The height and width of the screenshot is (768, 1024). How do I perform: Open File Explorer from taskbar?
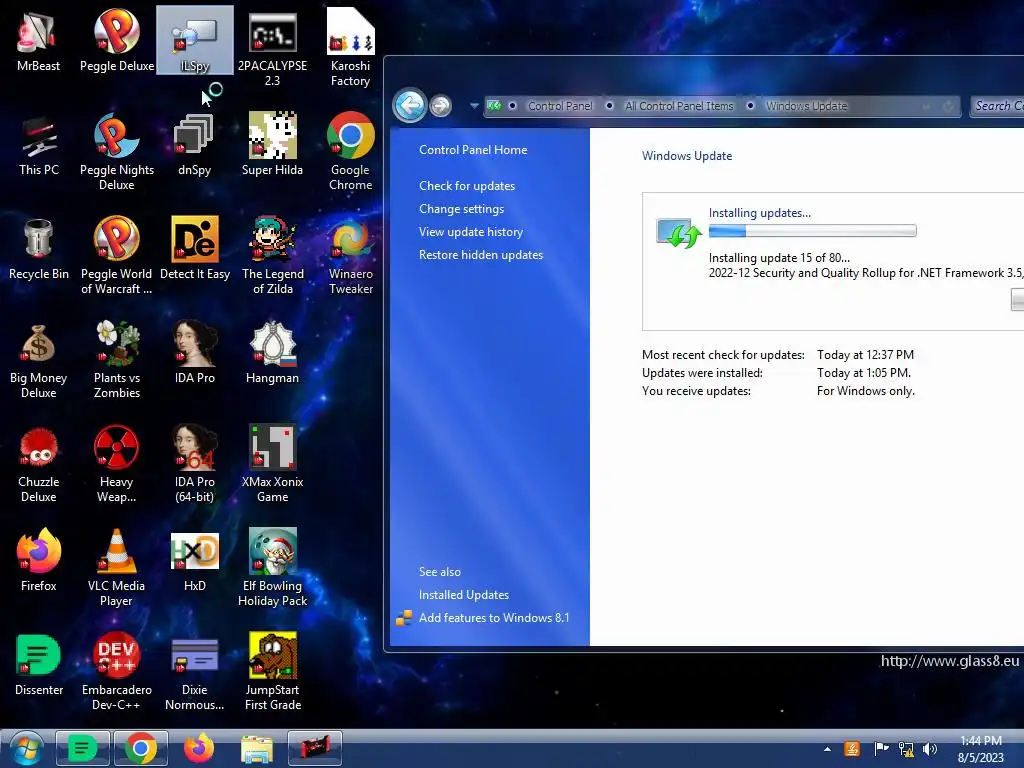[x=257, y=748]
